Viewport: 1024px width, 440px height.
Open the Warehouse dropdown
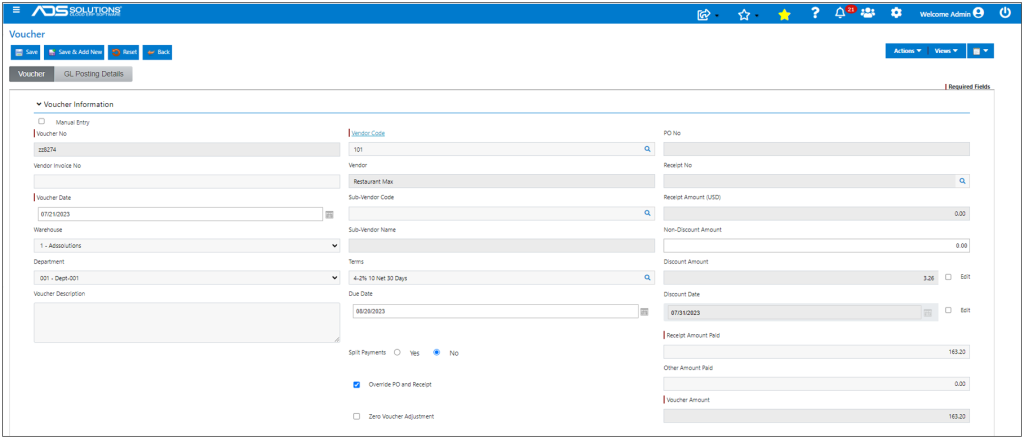pyautogui.click(x=187, y=245)
